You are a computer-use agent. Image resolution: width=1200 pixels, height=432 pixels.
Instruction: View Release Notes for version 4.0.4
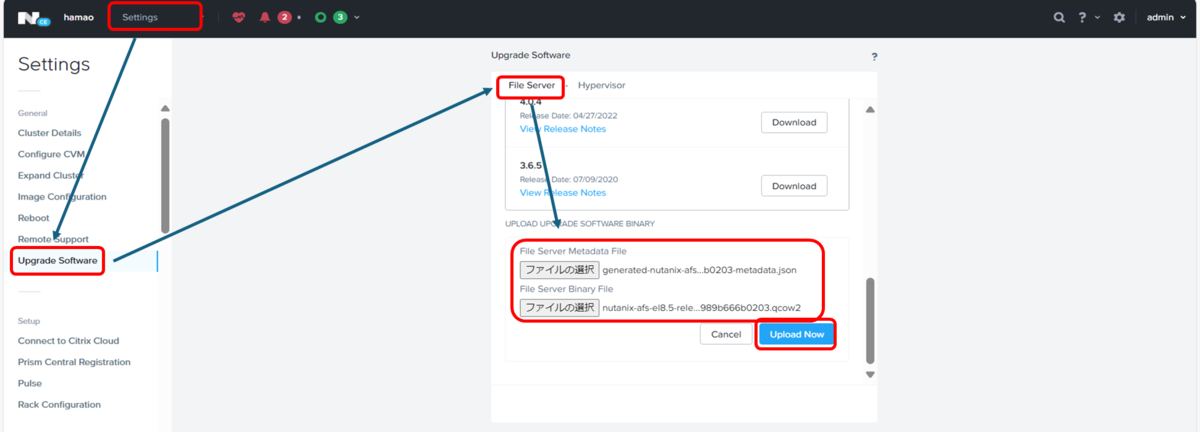click(563, 129)
